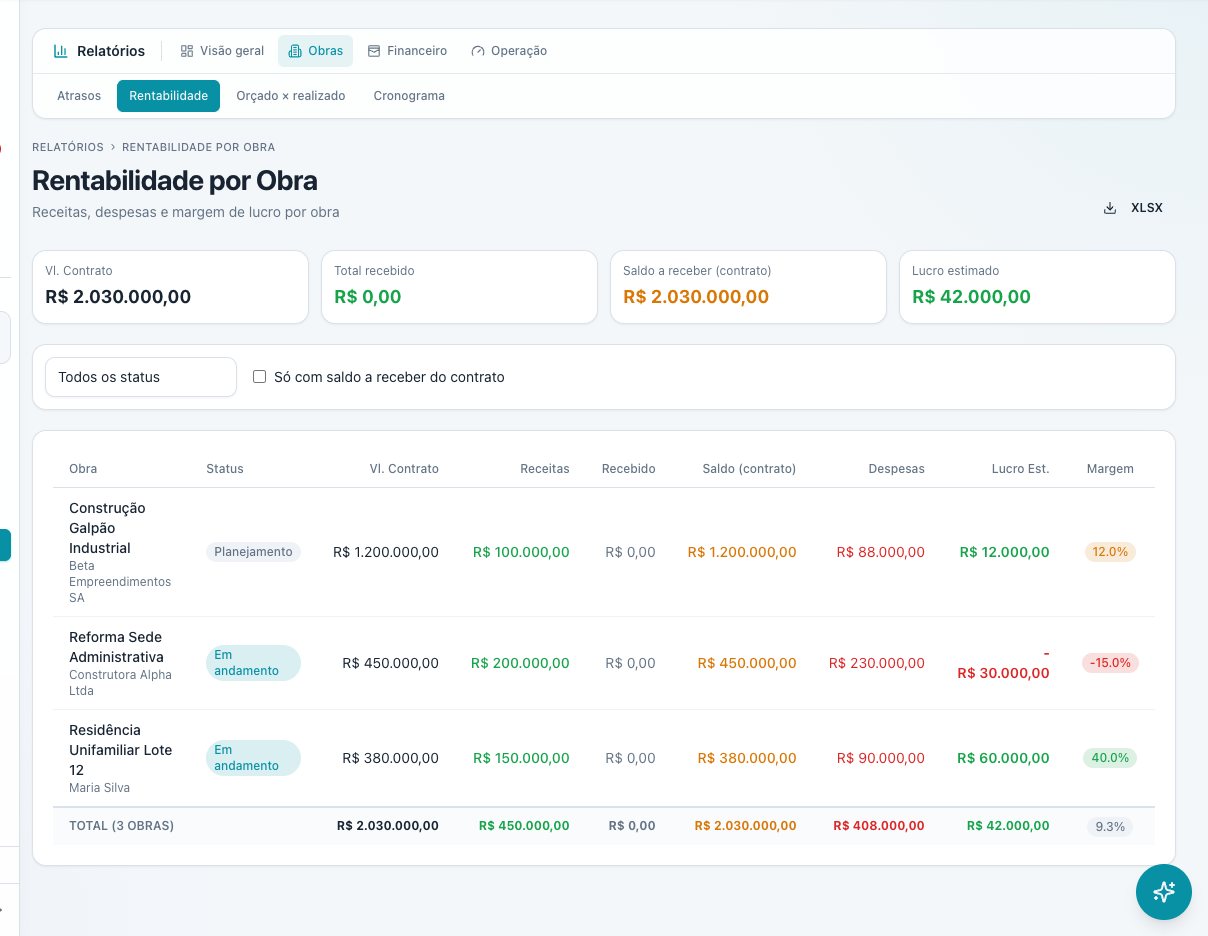Click the Total recebido summary card
This screenshot has width=1208, height=936.
pyautogui.click(x=459, y=287)
